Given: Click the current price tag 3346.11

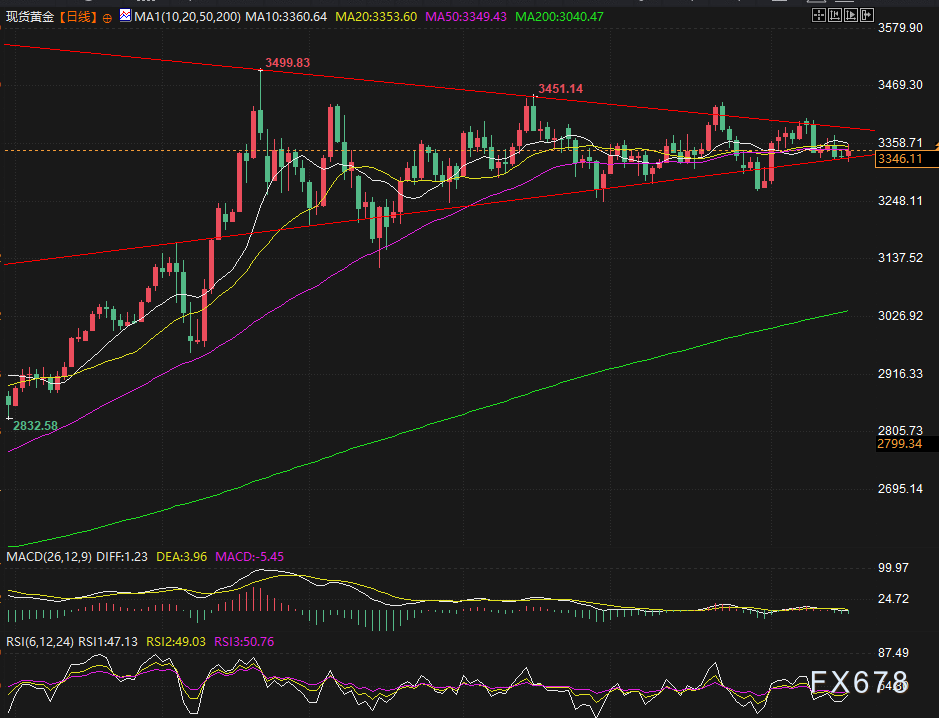Looking at the screenshot, I should pos(898,159).
